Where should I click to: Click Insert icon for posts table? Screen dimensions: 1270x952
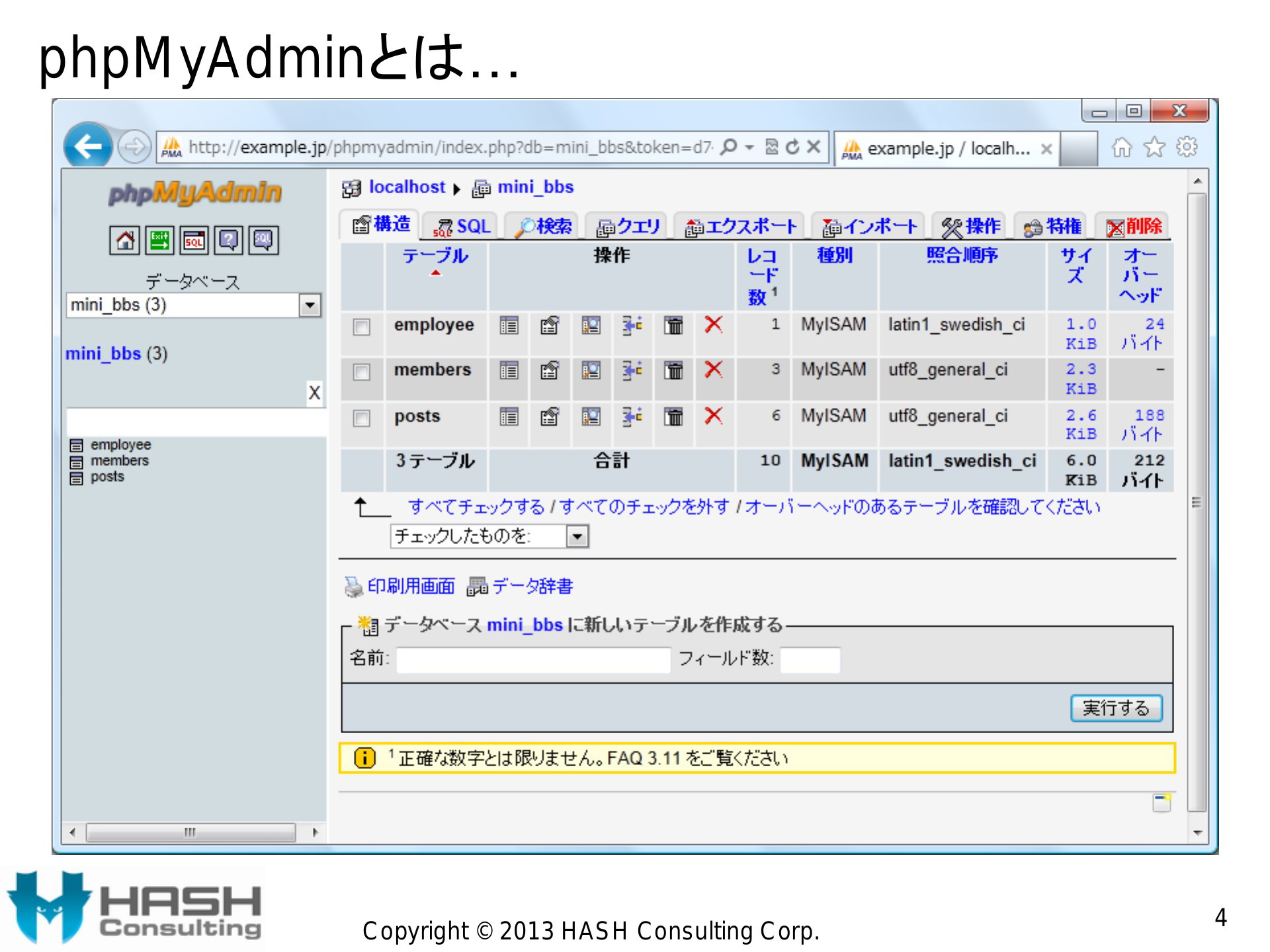632,416
